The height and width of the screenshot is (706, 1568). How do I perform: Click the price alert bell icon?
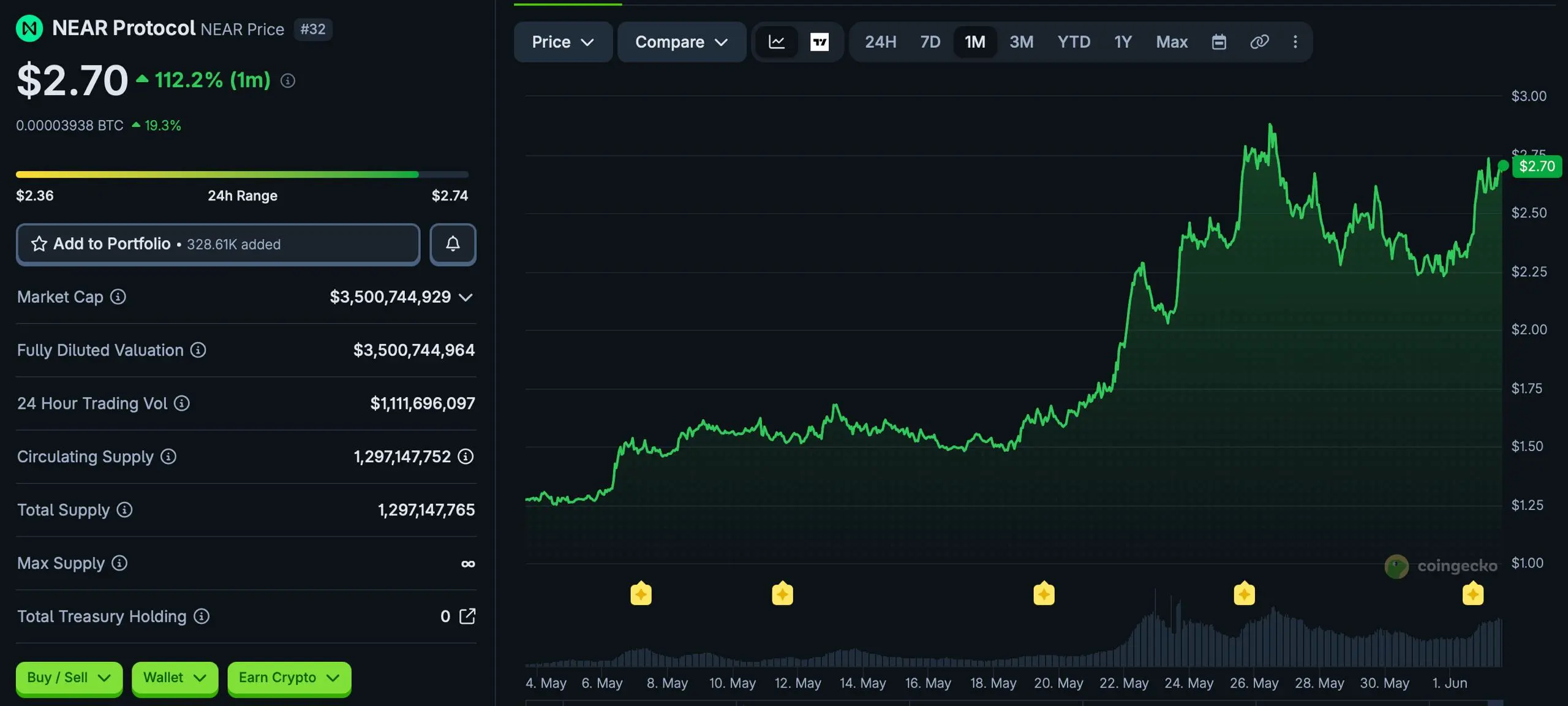click(x=453, y=244)
